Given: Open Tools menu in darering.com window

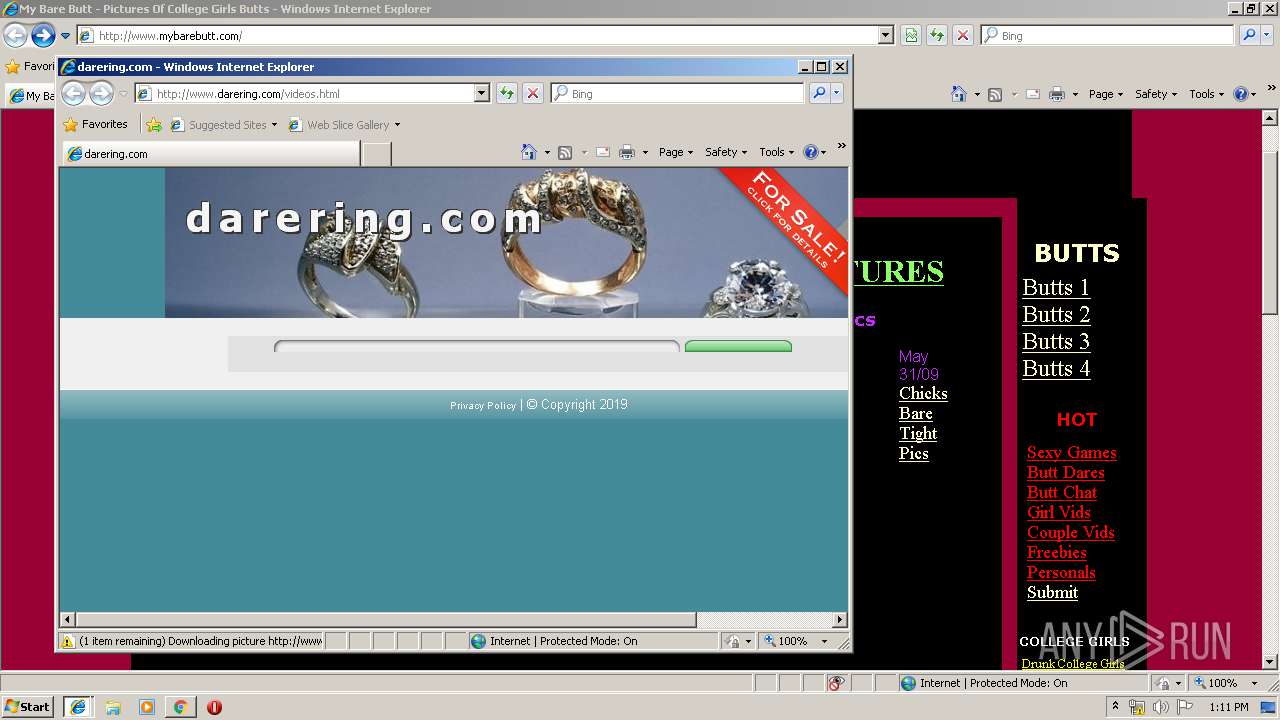Looking at the screenshot, I should click(777, 152).
